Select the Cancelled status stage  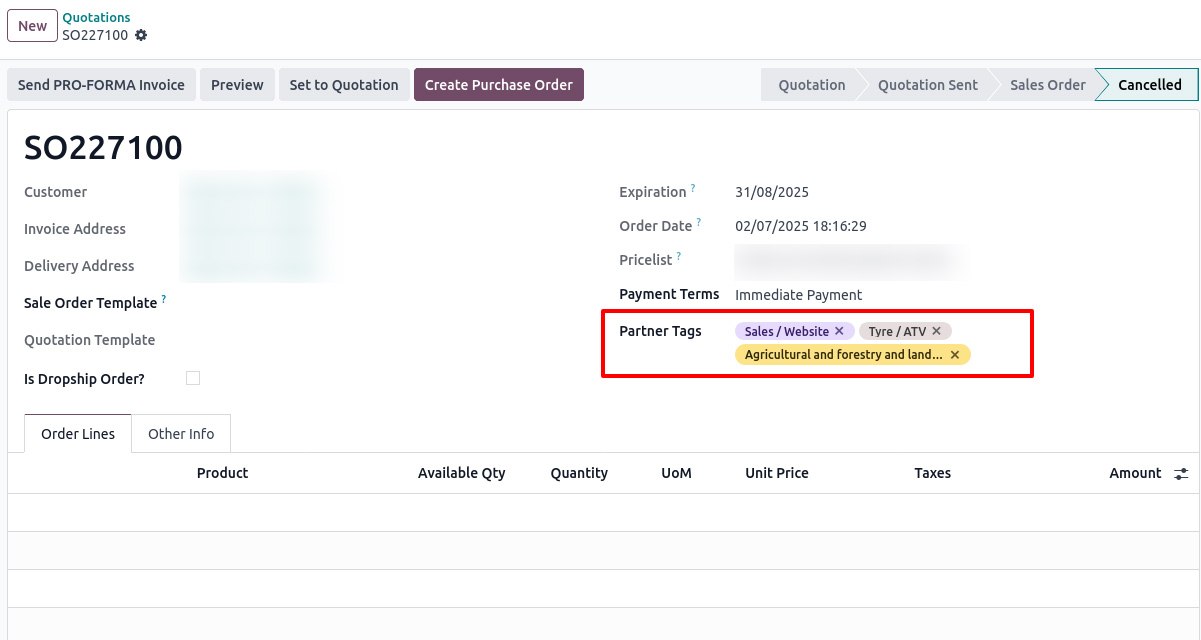tap(1149, 85)
